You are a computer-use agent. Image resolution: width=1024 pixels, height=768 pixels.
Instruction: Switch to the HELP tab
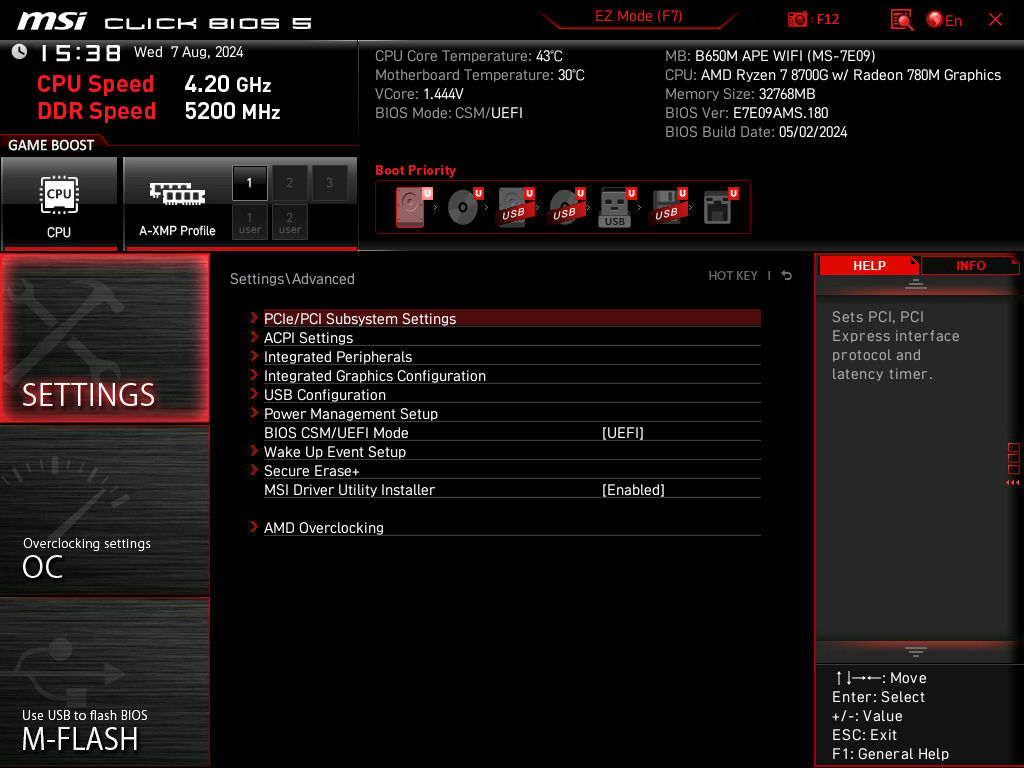tap(869, 266)
